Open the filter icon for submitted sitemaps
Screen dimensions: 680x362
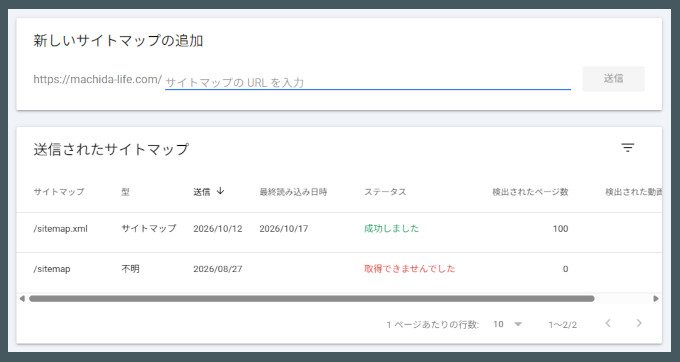pos(628,148)
